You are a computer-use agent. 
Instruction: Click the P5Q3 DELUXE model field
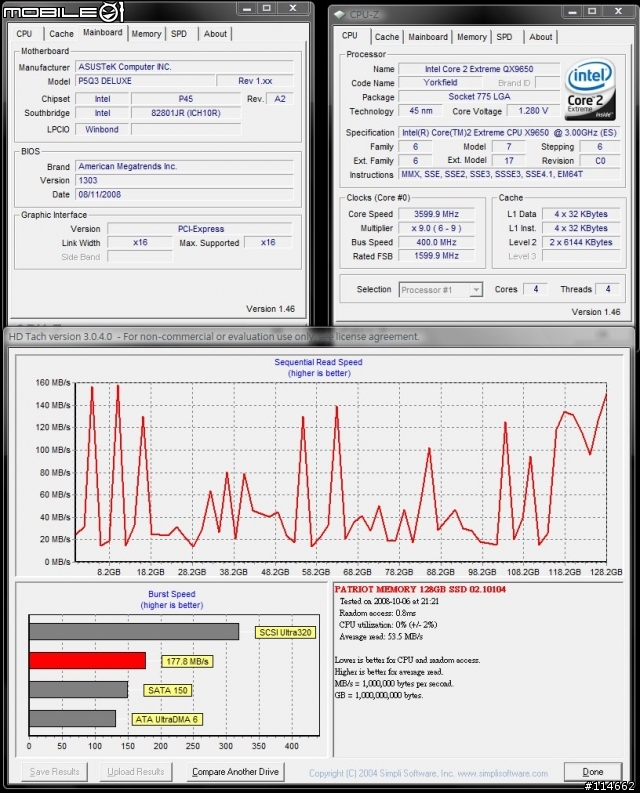[145, 81]
